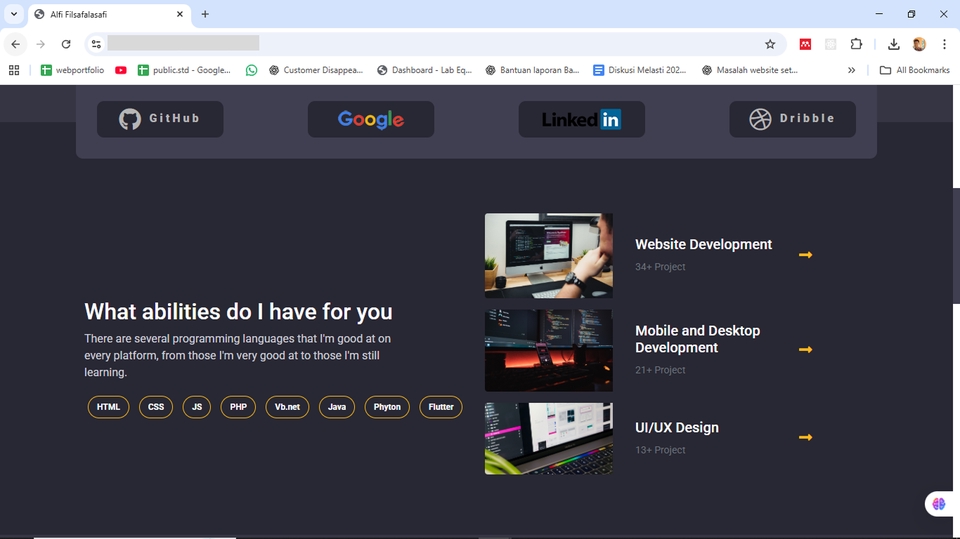
Task: Click the PHP skill tag
Action: coord(238,407)
